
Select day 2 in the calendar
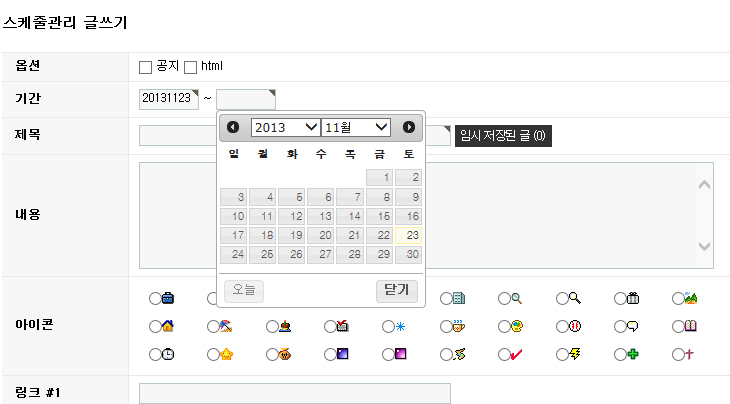click(408, 177)
